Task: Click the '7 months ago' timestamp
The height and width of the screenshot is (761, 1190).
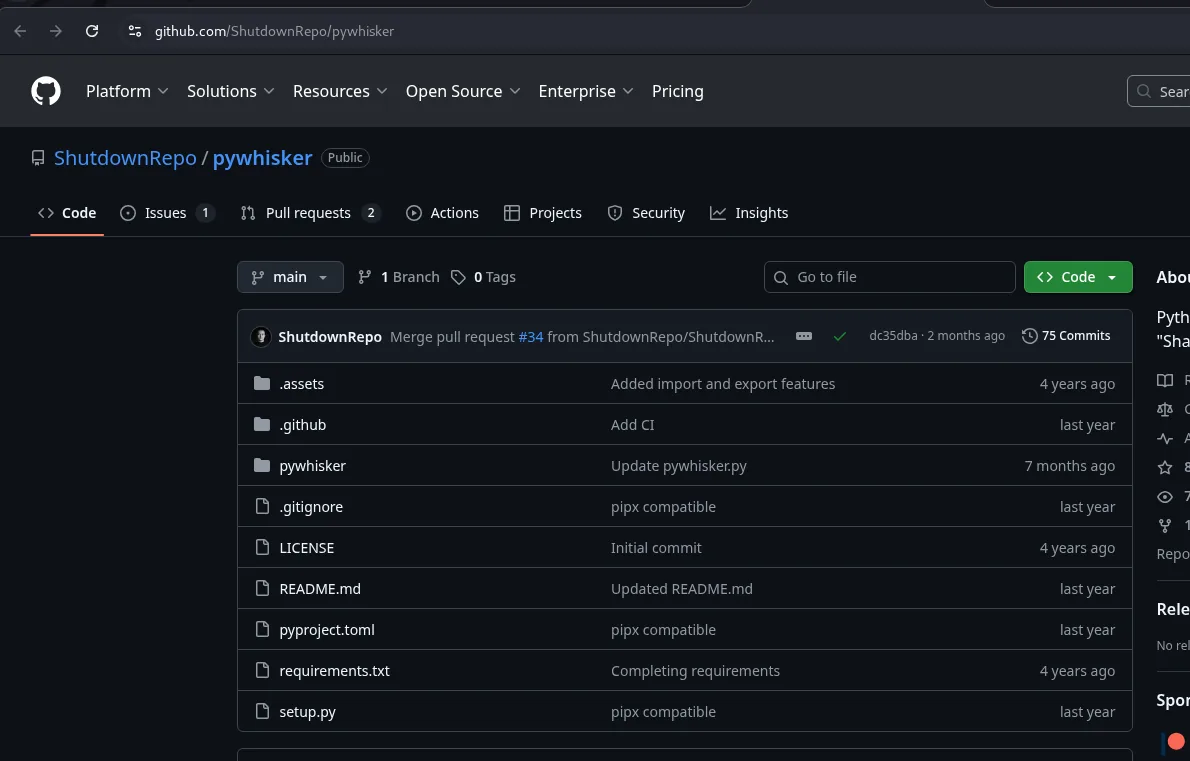Action: tap(1069, 466)
